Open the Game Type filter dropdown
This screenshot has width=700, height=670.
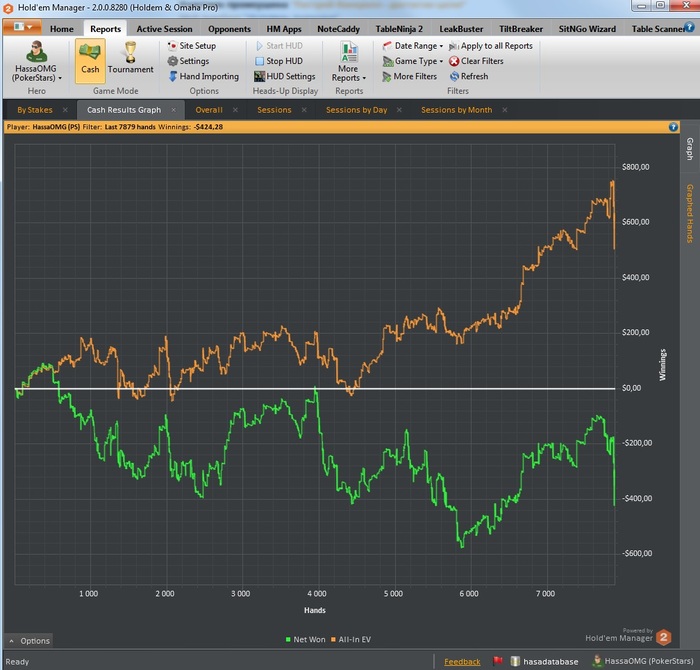(x=413, y=61)
